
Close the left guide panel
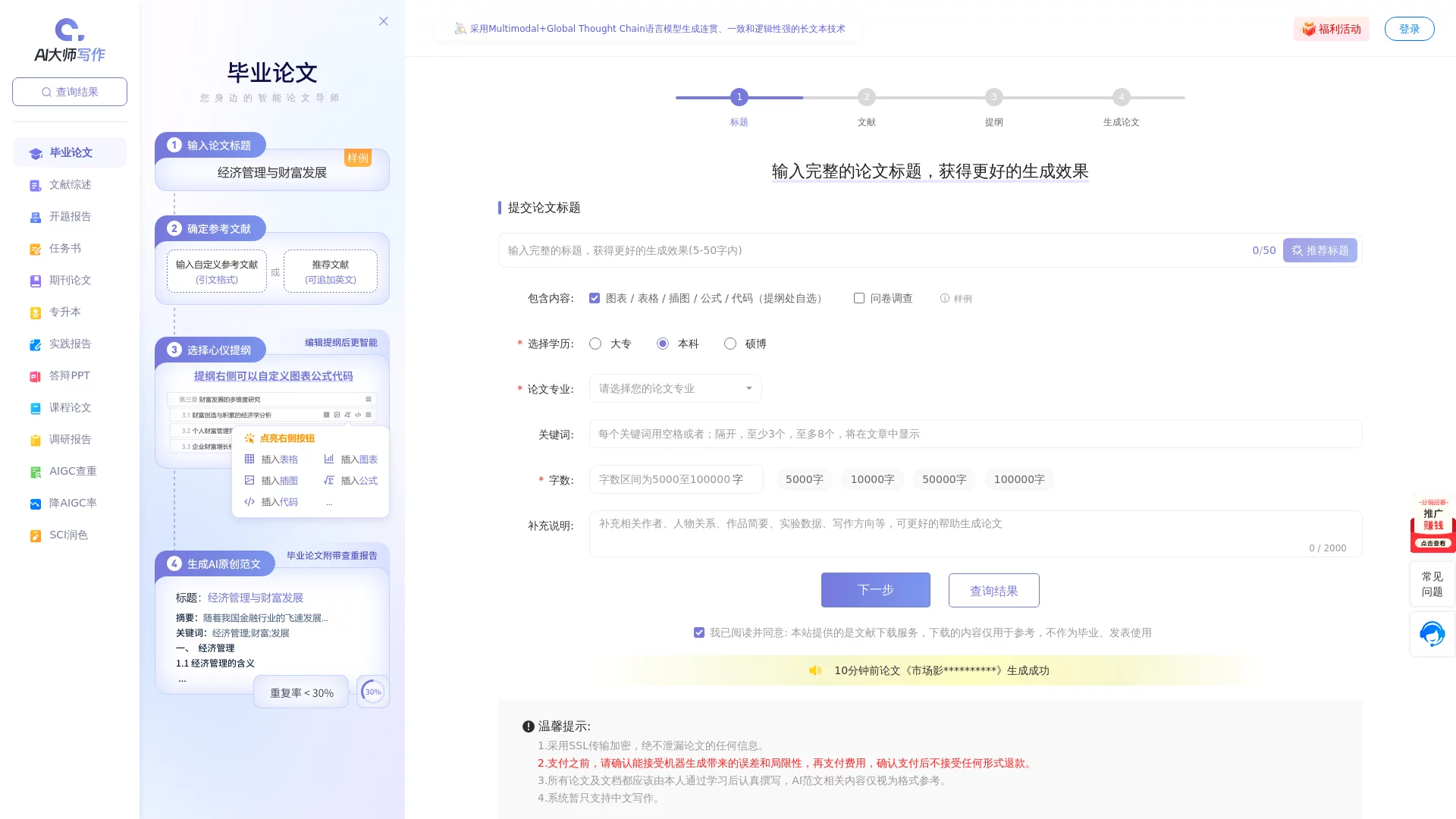[x=384, y=21]
